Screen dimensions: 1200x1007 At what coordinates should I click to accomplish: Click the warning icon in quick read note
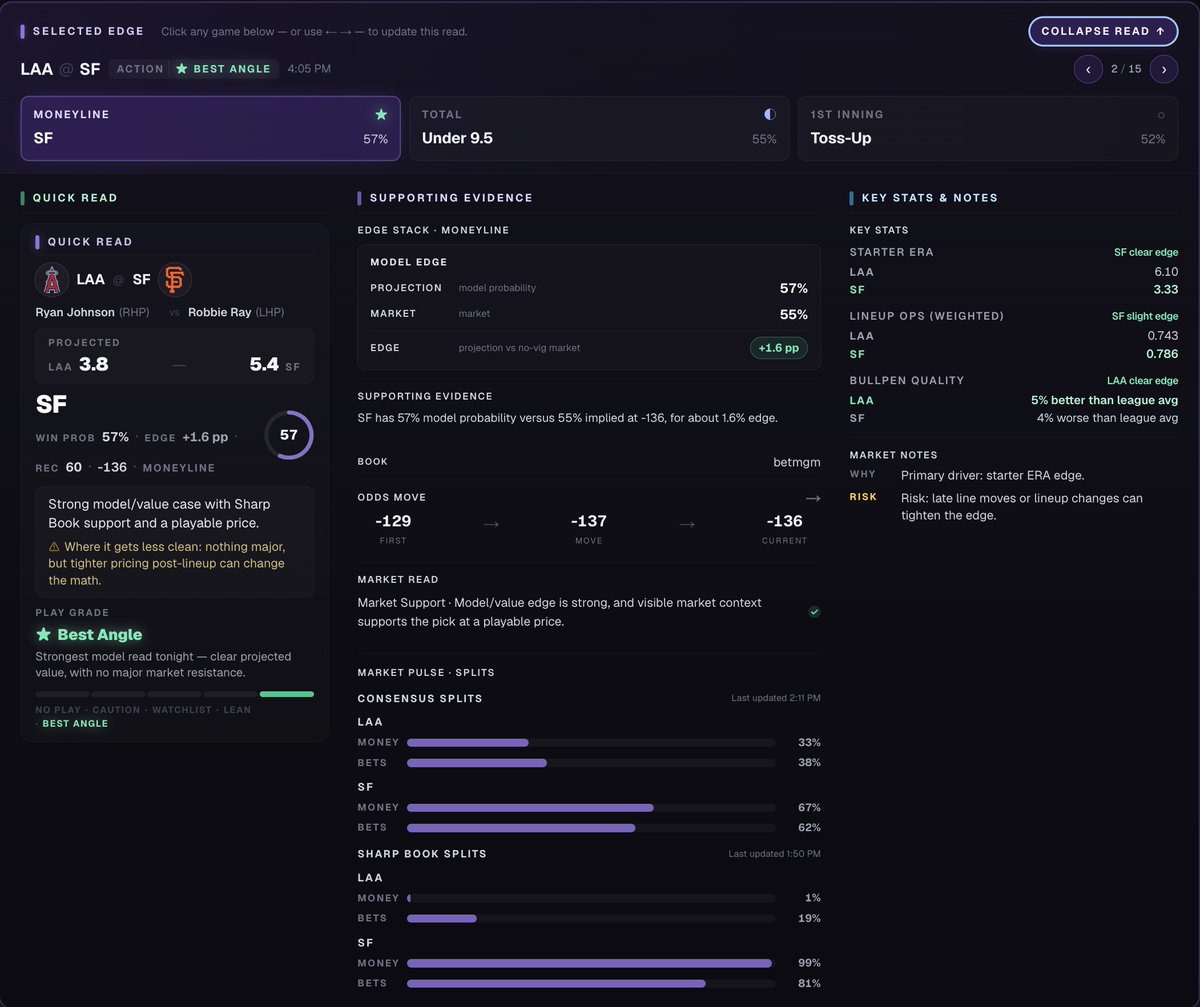click(x=54, y=547)
